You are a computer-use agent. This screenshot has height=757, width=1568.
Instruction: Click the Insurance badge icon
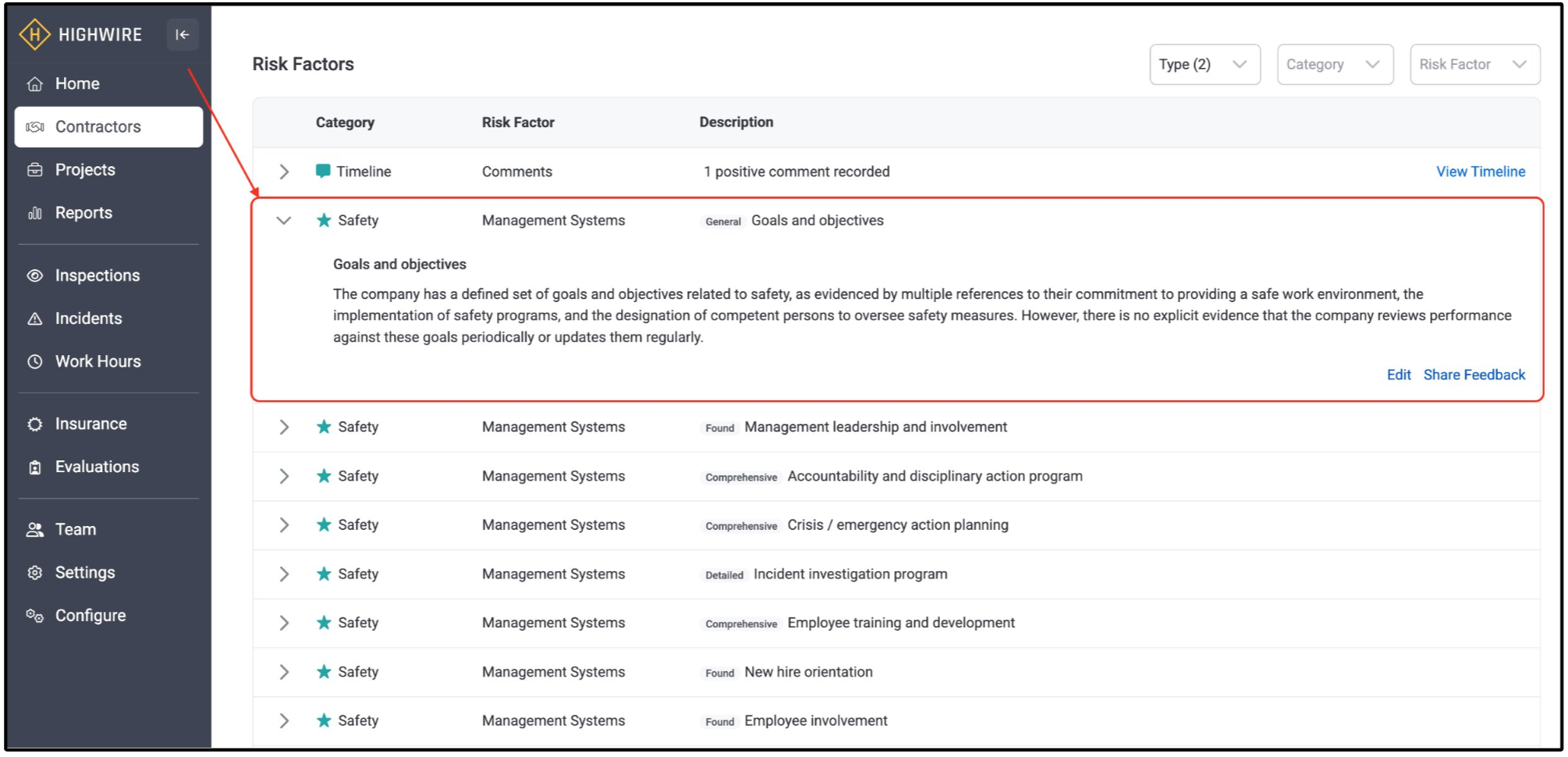[35, 424]
